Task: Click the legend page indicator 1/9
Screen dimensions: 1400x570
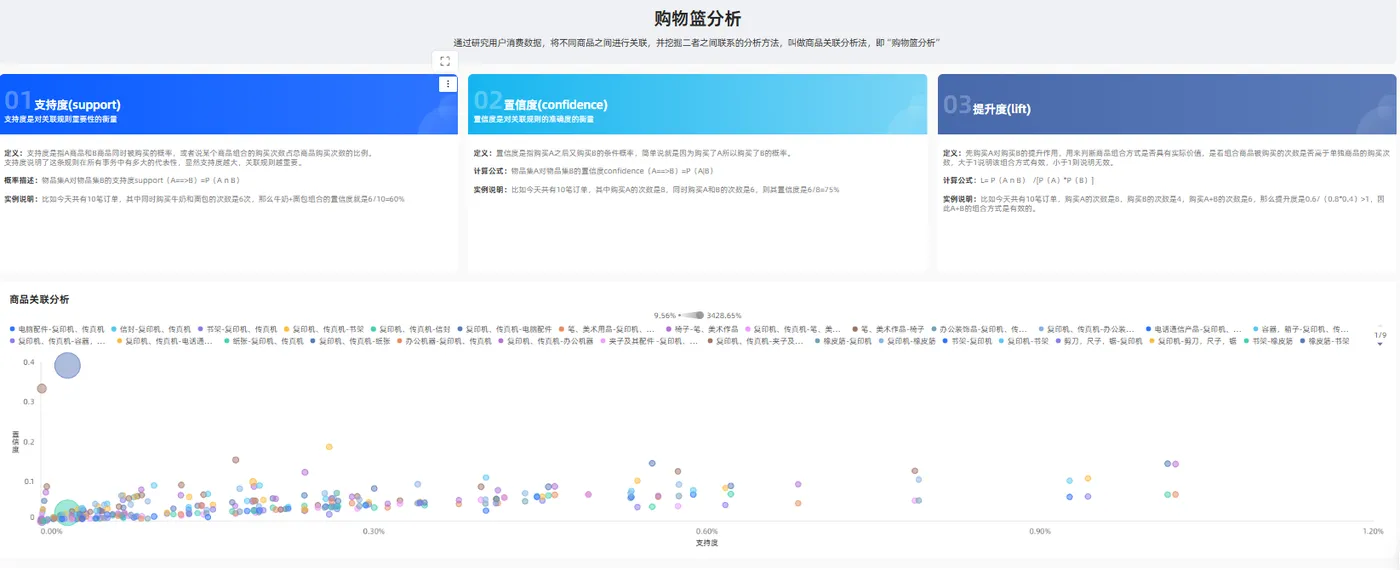Action: pyautogui.click(x=1380, y=335)
